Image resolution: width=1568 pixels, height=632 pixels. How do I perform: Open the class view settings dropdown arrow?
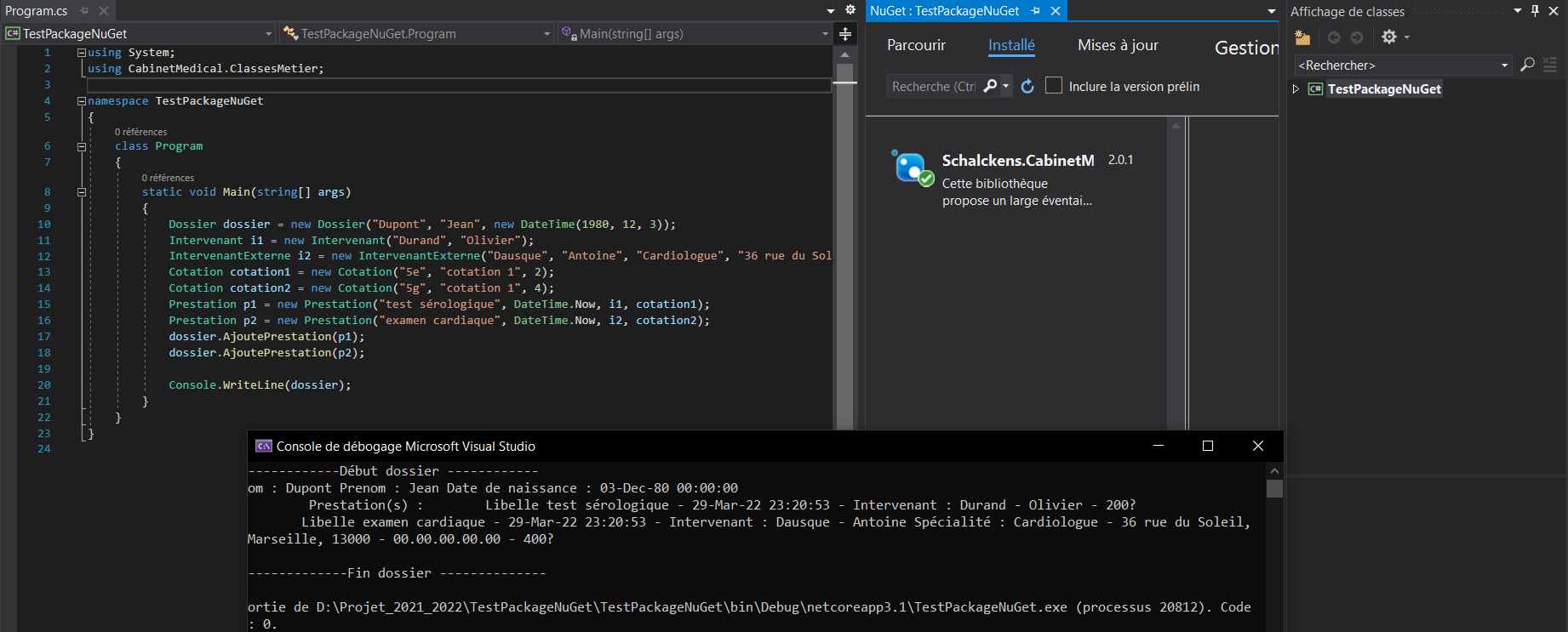(x=1407, y=37)
